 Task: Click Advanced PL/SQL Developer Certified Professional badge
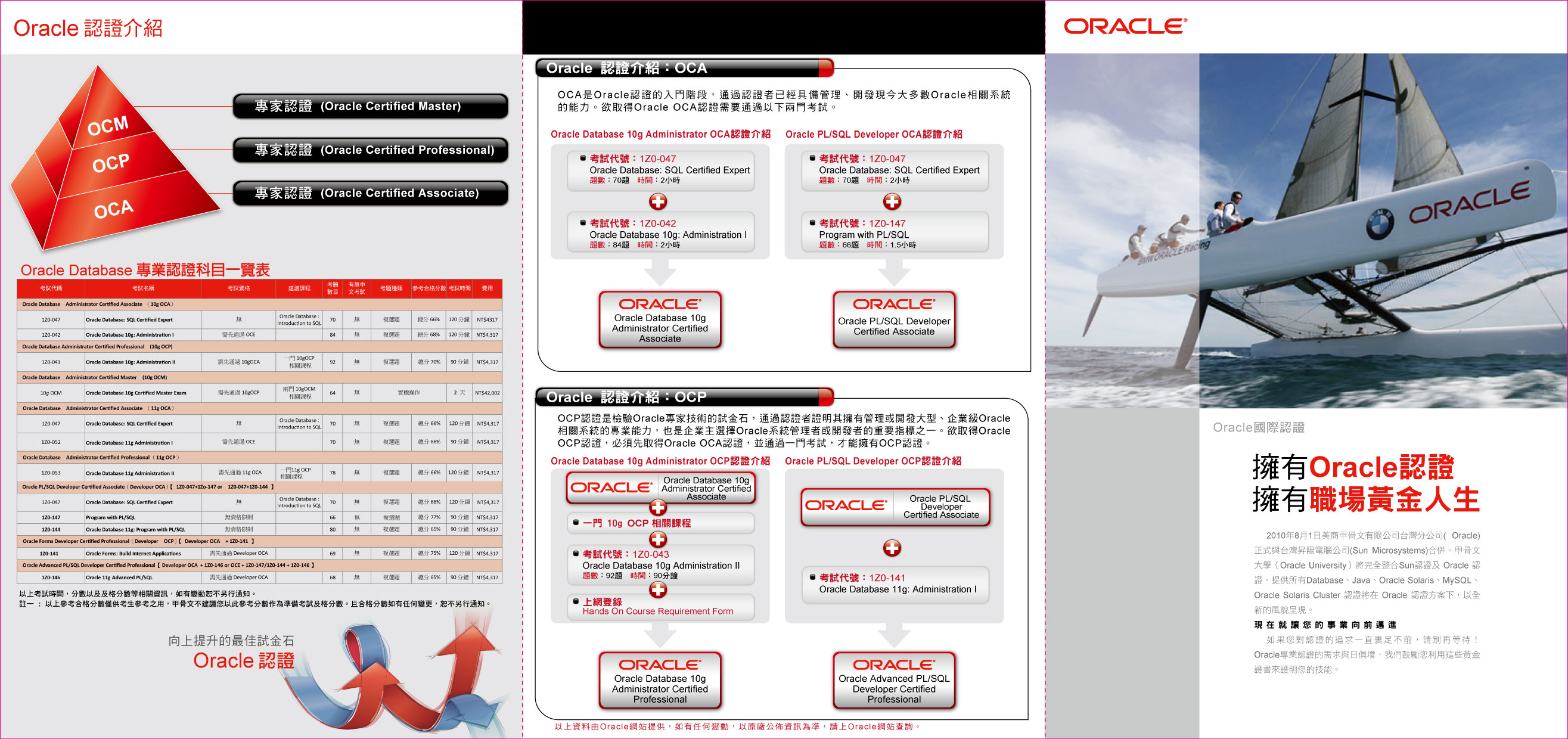893,681
